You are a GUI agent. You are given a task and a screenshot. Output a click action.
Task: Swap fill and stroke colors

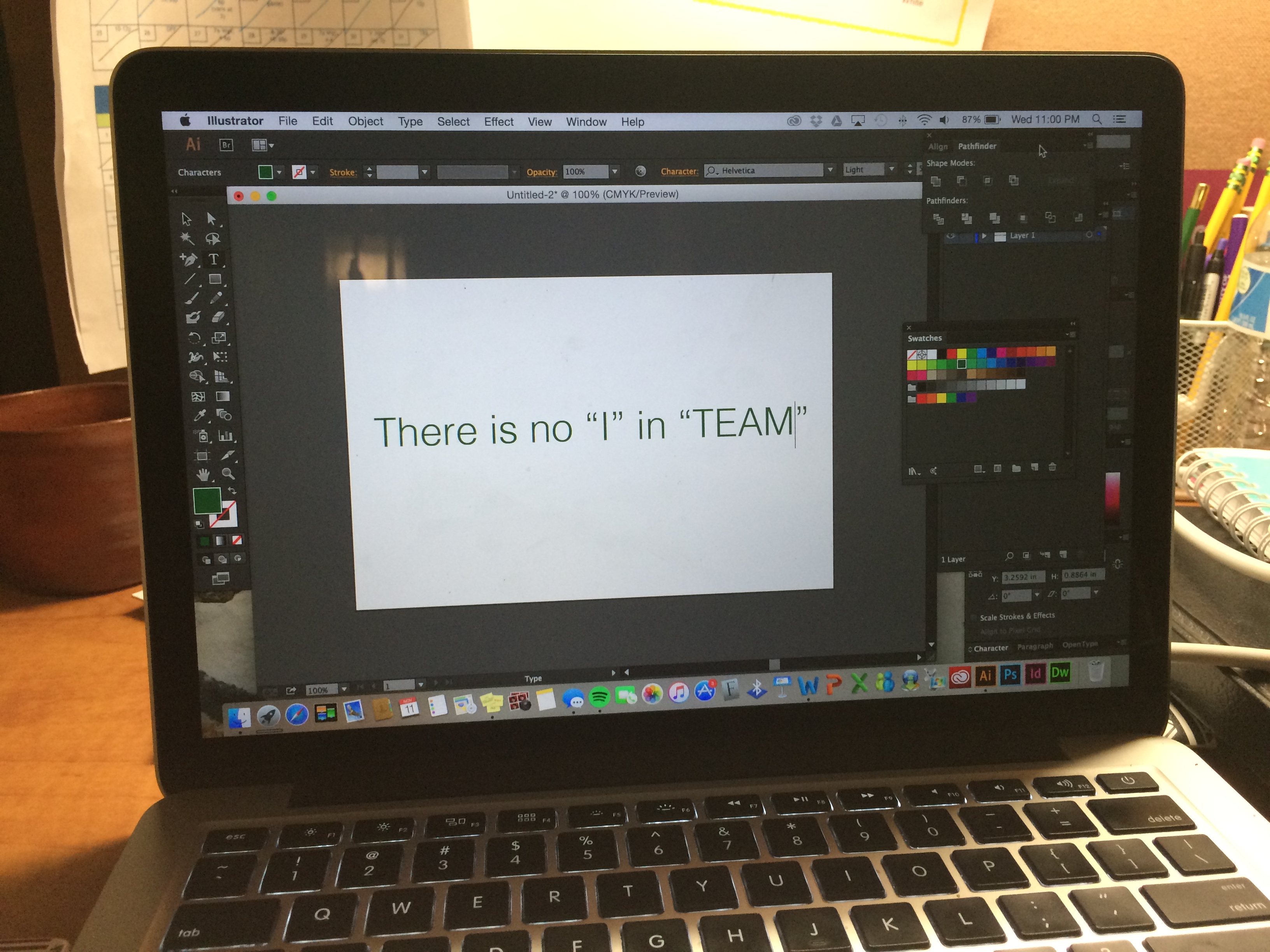232,491
